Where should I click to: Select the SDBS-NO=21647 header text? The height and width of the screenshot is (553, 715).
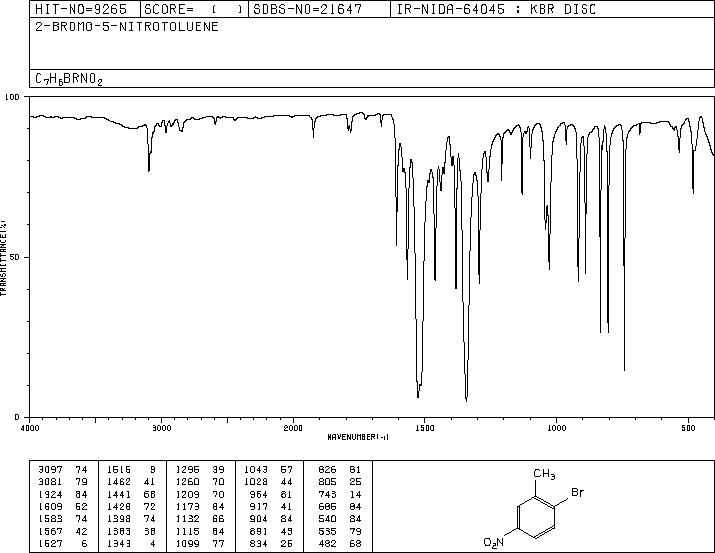click(308, 9)
